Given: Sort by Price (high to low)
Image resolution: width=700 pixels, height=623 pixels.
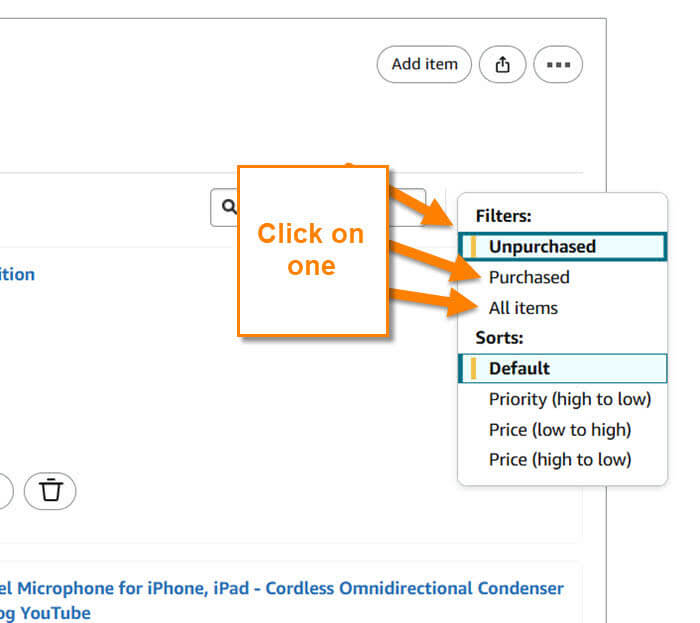Looking at the screenshot, I should [x=562, y=460].
